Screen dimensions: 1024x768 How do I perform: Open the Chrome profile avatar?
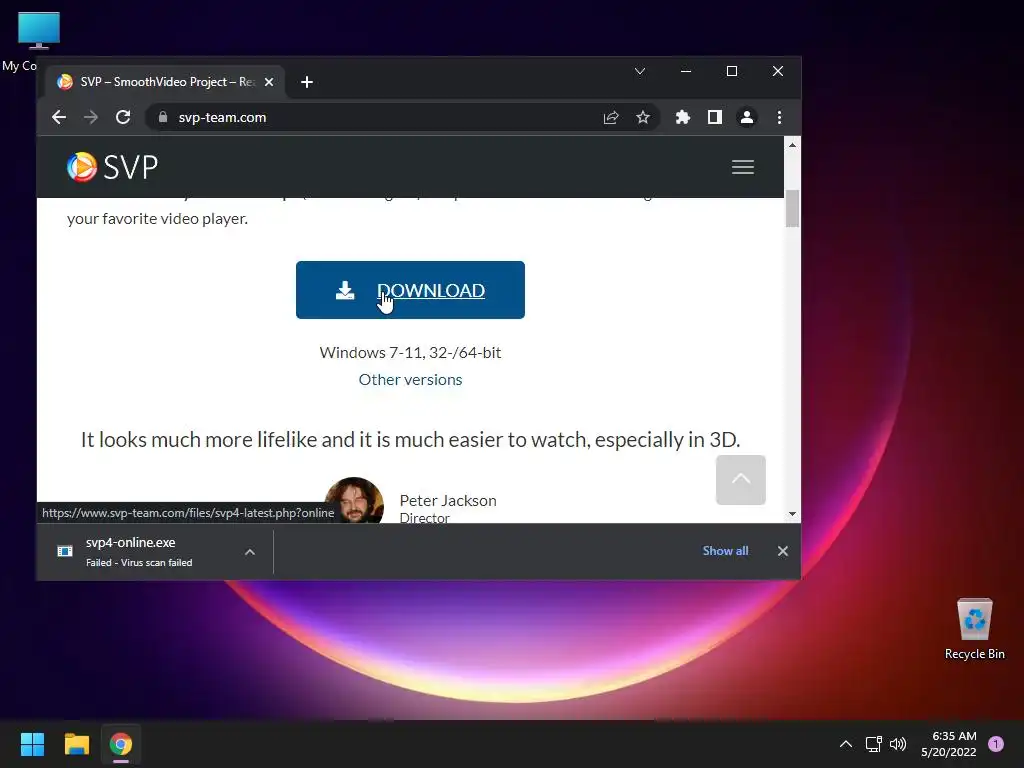(746, 118)
